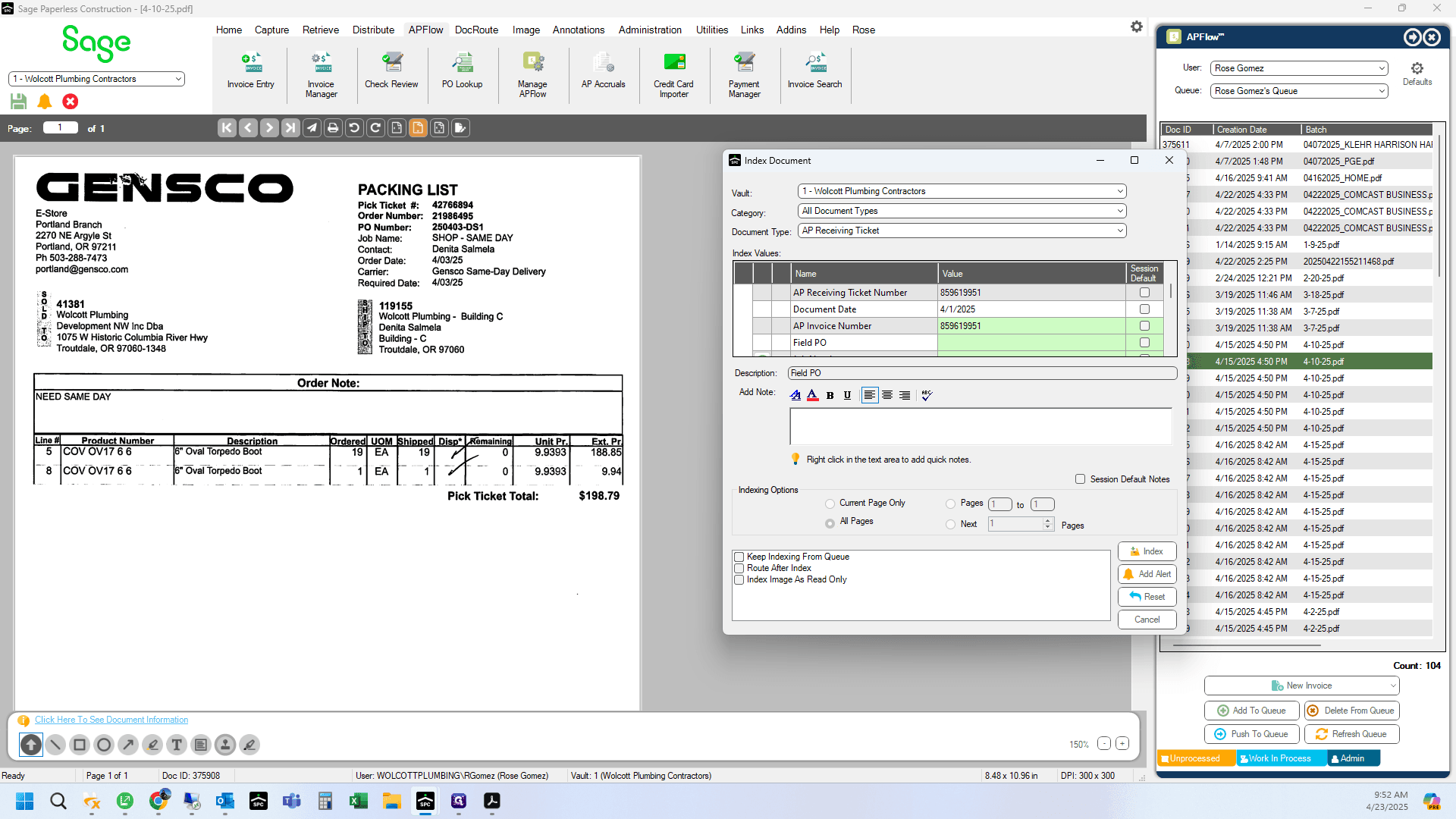The height and width of the screenshot is (819, 1456).
Task: Click the red X icon under the vault selector
Action: coord(71,101)
